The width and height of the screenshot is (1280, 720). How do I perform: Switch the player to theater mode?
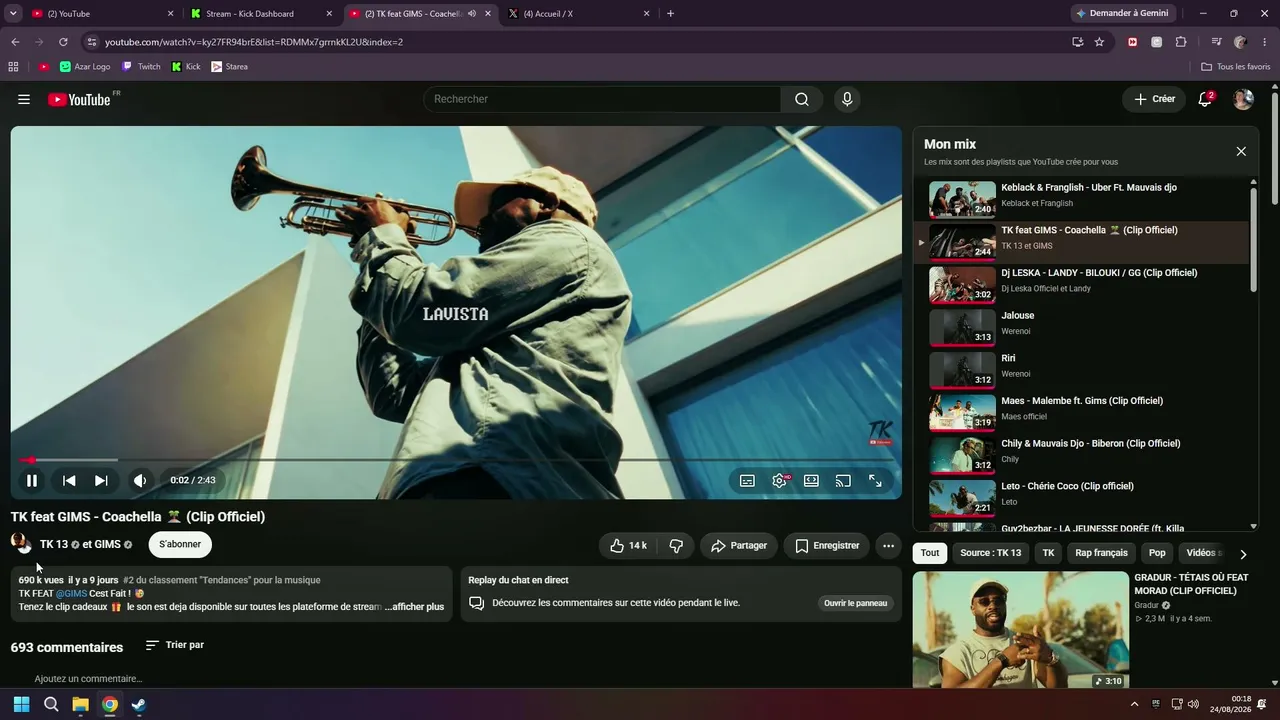(811, 481)
